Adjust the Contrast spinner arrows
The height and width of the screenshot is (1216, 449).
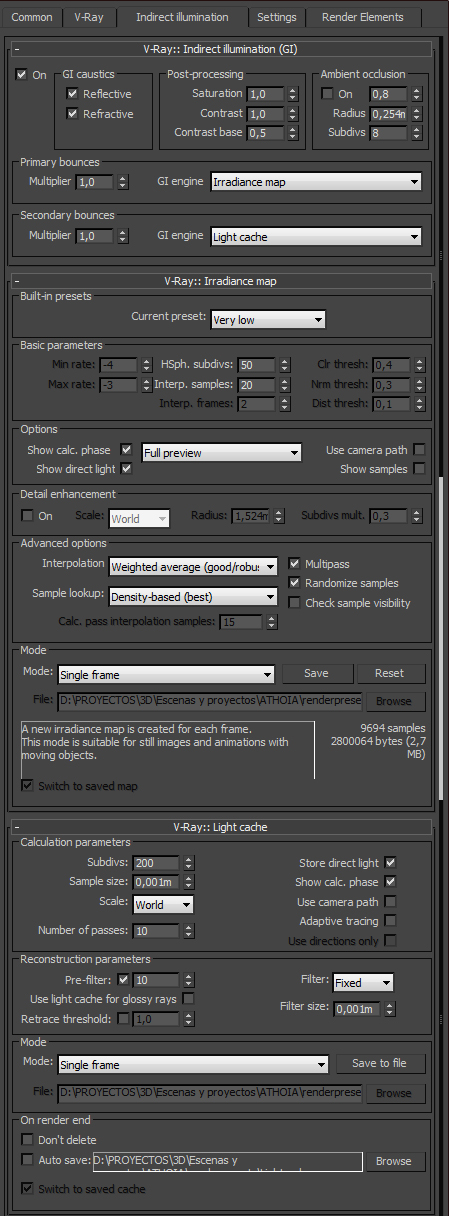[292, 114]
